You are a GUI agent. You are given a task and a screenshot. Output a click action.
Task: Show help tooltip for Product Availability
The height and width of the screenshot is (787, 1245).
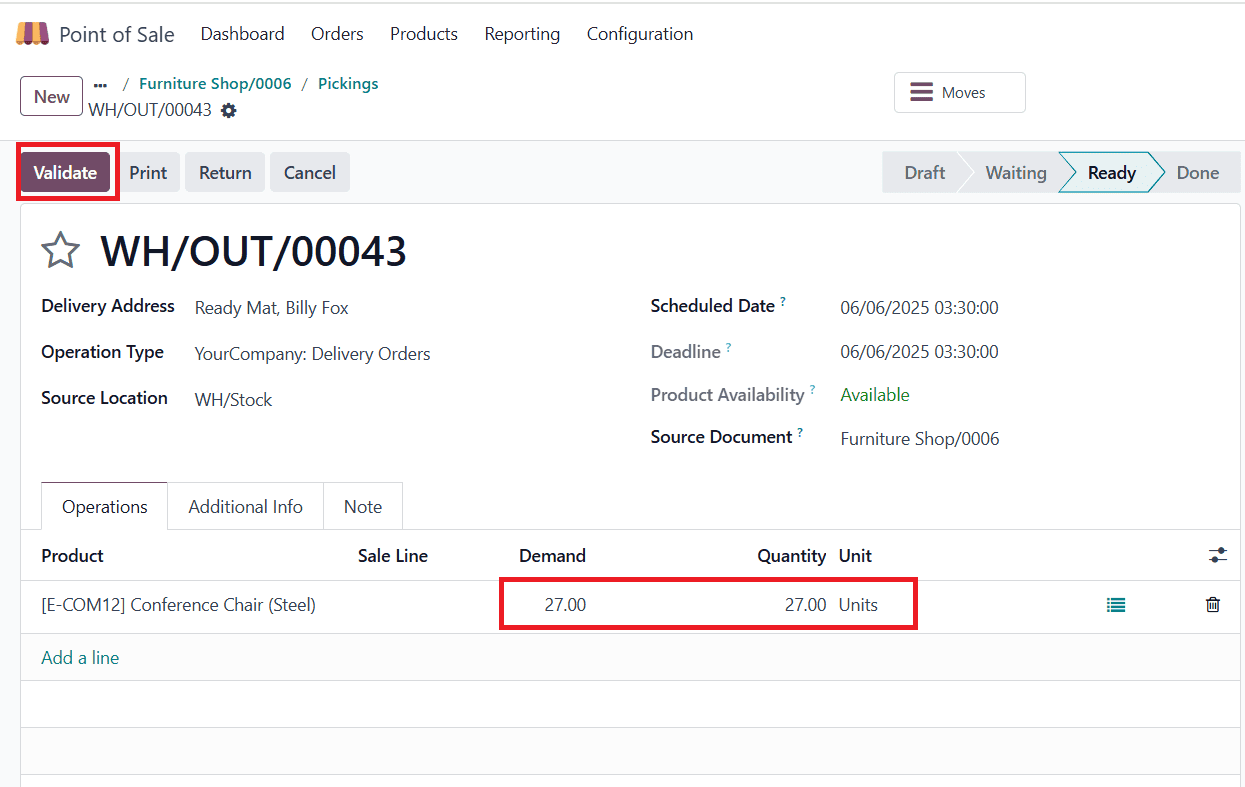coord(812,390)
